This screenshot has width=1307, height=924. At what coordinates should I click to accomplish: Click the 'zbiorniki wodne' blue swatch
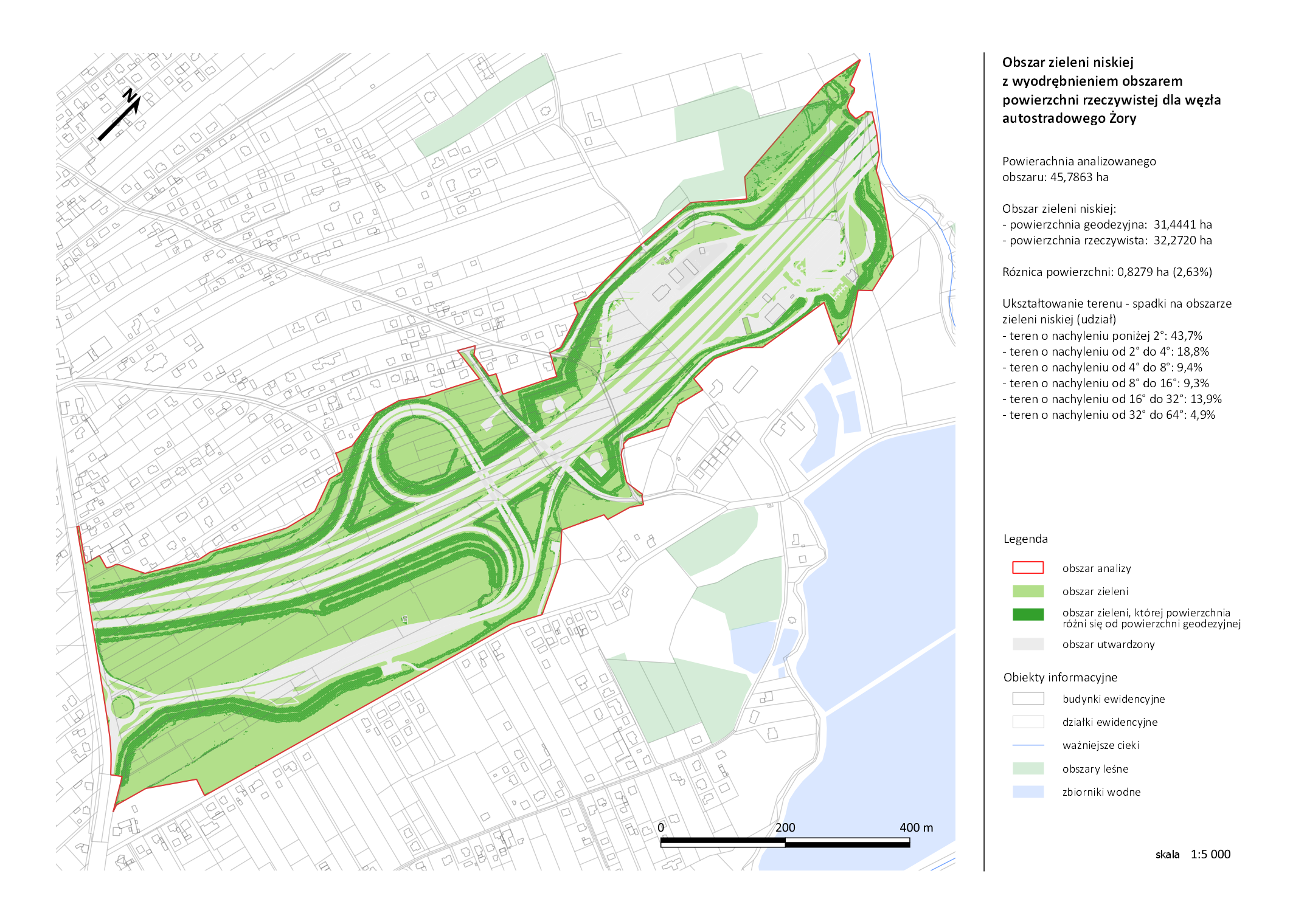tap(1027, 791)
